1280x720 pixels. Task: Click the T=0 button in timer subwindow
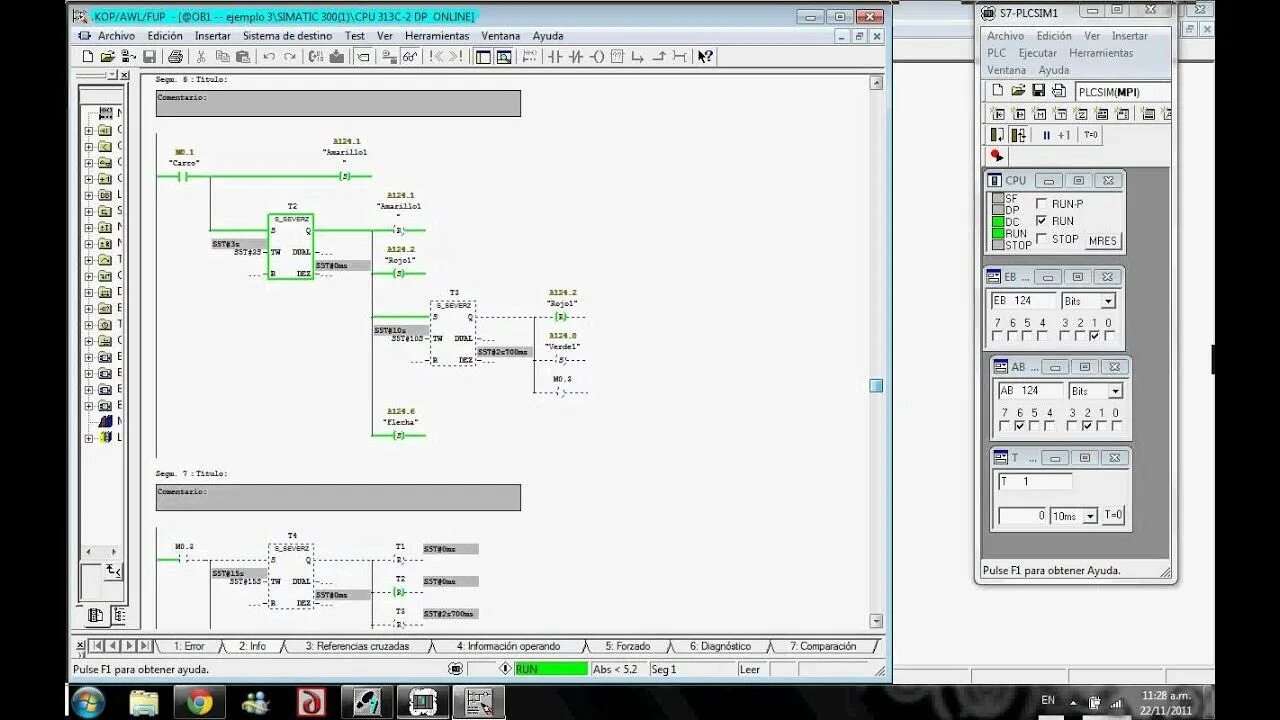(1113, 516)
